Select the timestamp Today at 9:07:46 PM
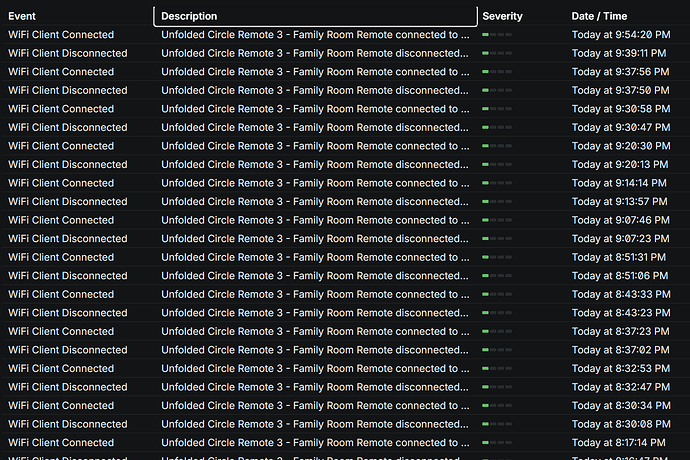The image size is (690, 460). [620, 220]
